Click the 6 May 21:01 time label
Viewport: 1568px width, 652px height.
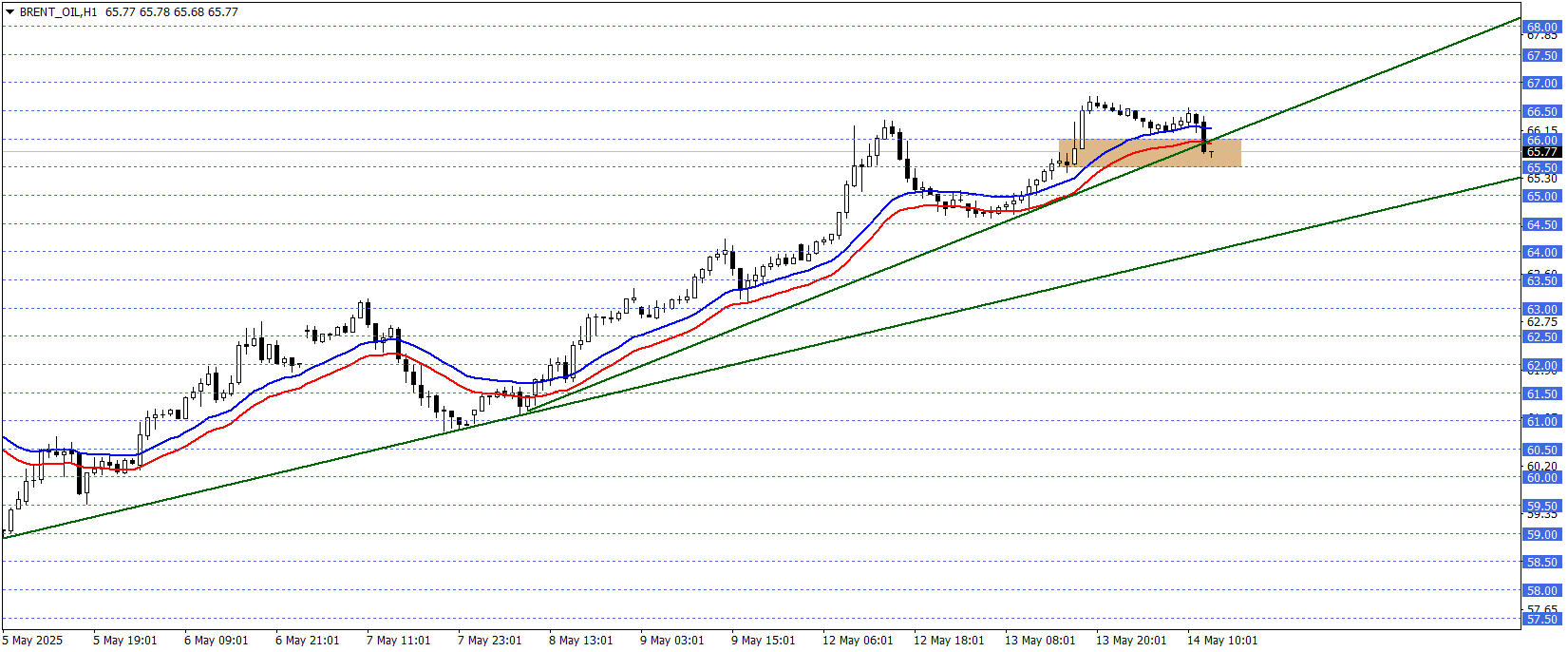tap(308, 641)
